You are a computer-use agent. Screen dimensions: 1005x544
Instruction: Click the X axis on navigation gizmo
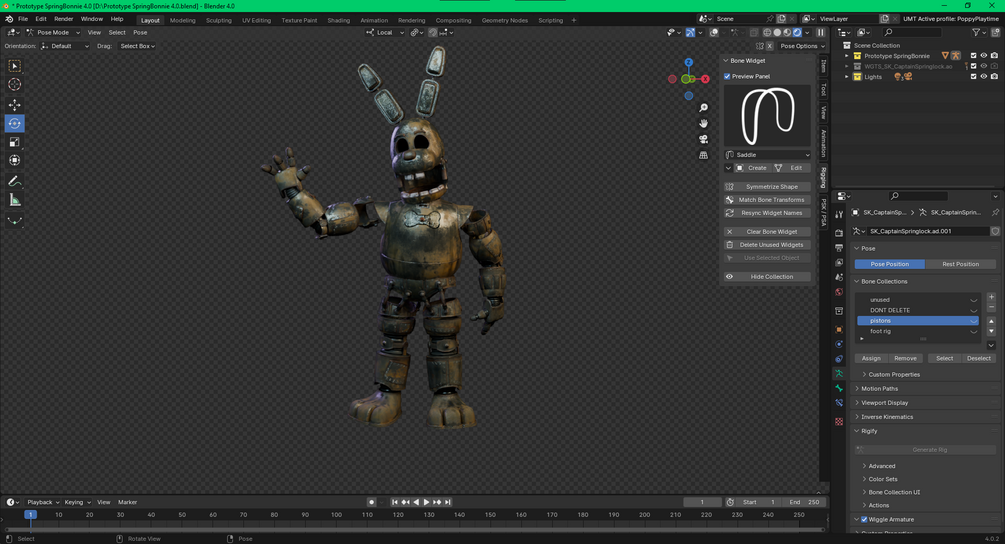tap(705, 79)
